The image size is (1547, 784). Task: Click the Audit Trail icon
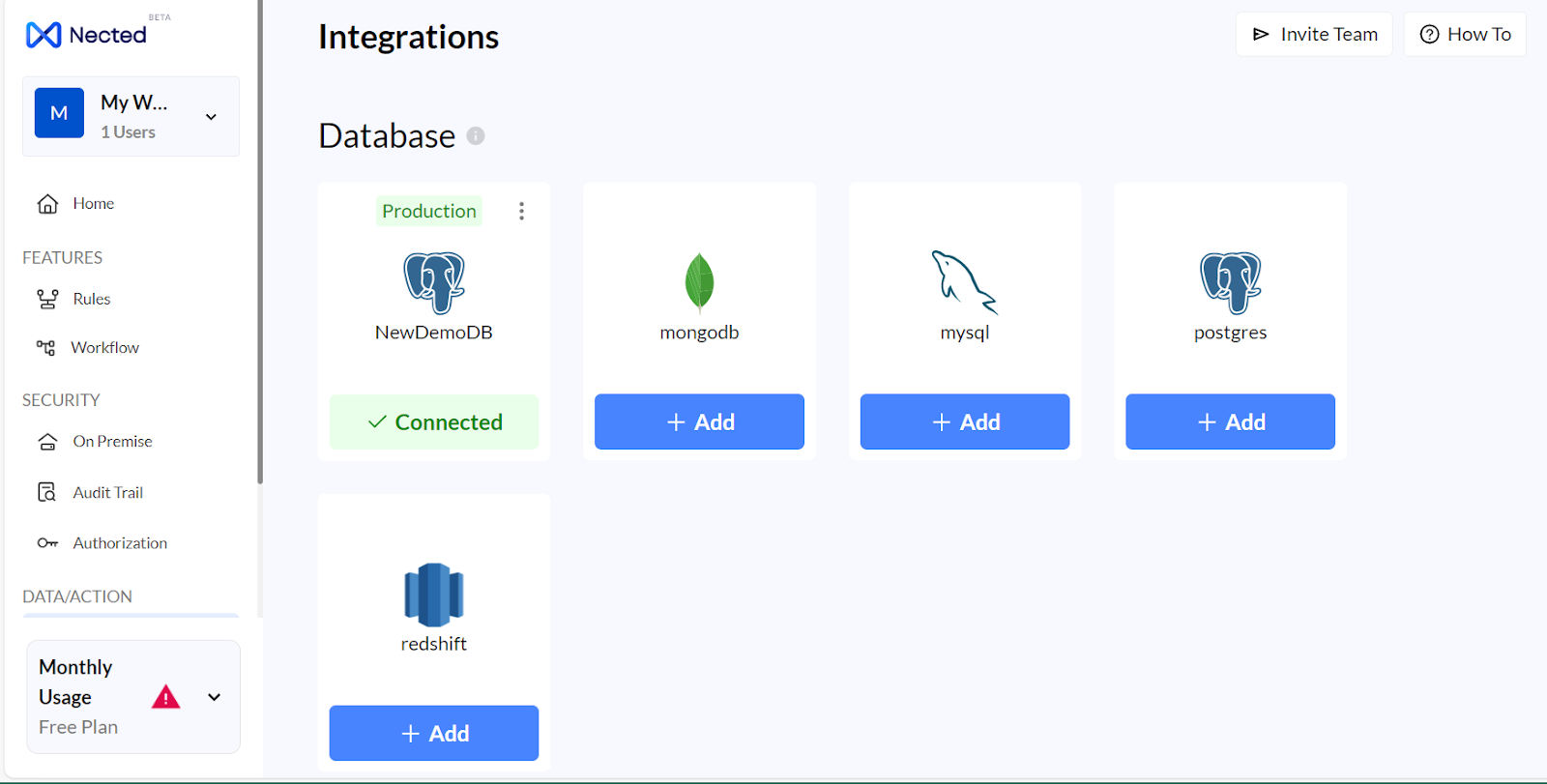46,492
